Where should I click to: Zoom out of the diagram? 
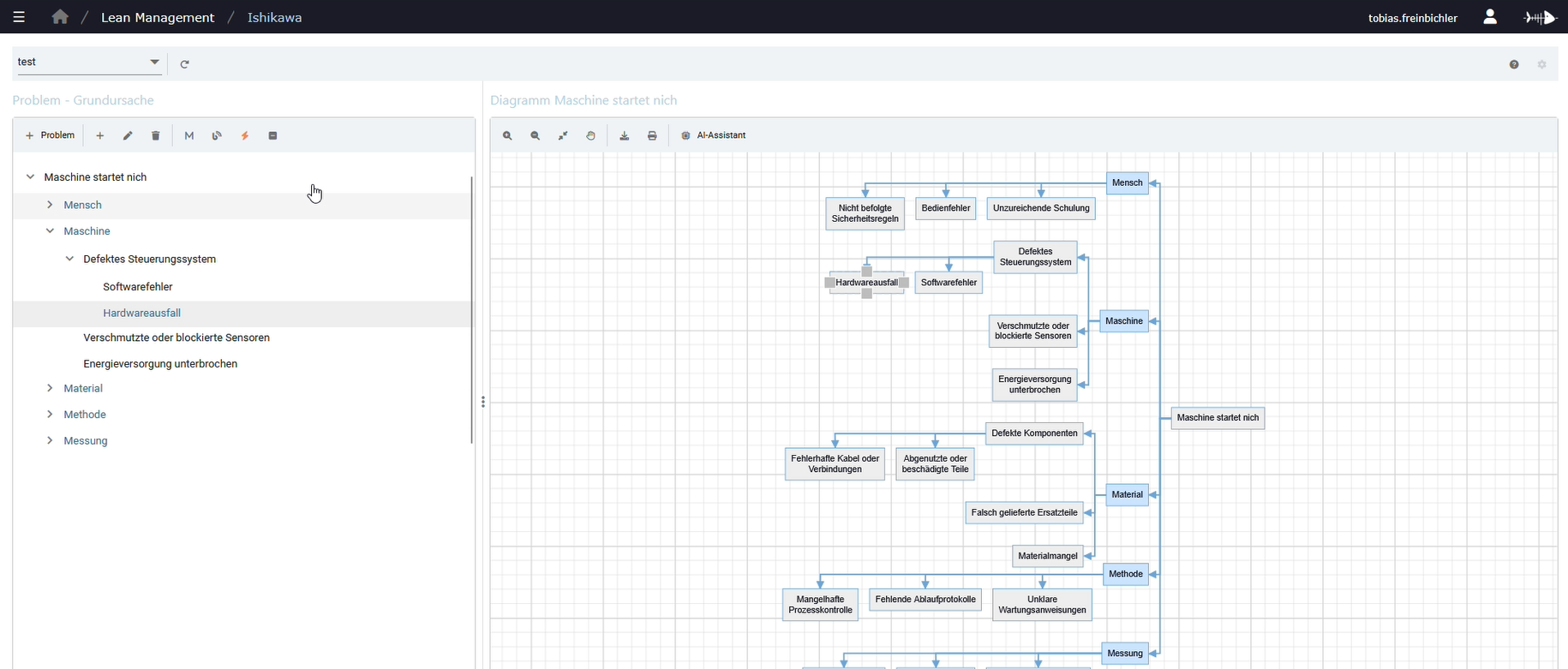tap(536, 135)
